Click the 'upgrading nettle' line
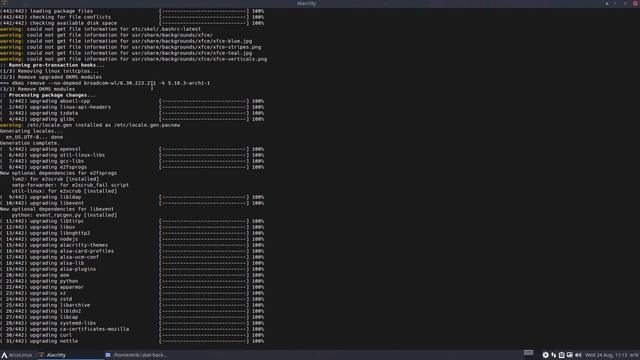640x360 pixels. (x=132, y=341)
